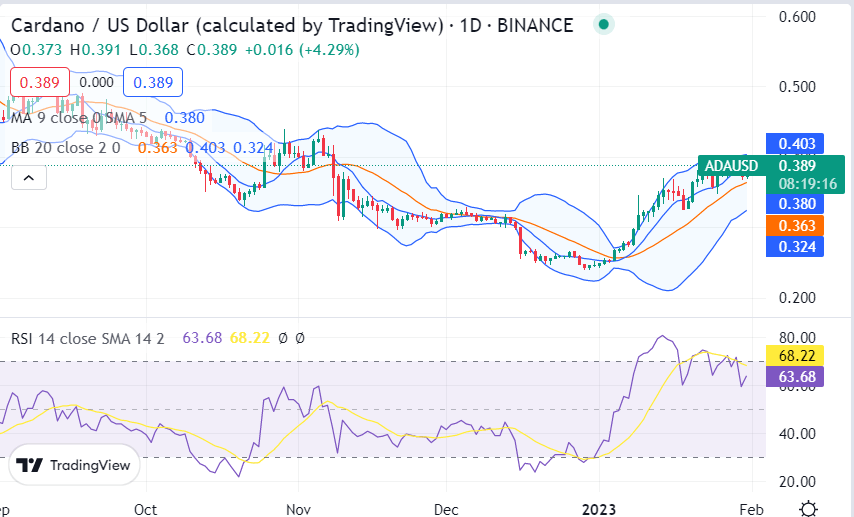Click the 0.200 price scale value

click(x=797, y=297)
